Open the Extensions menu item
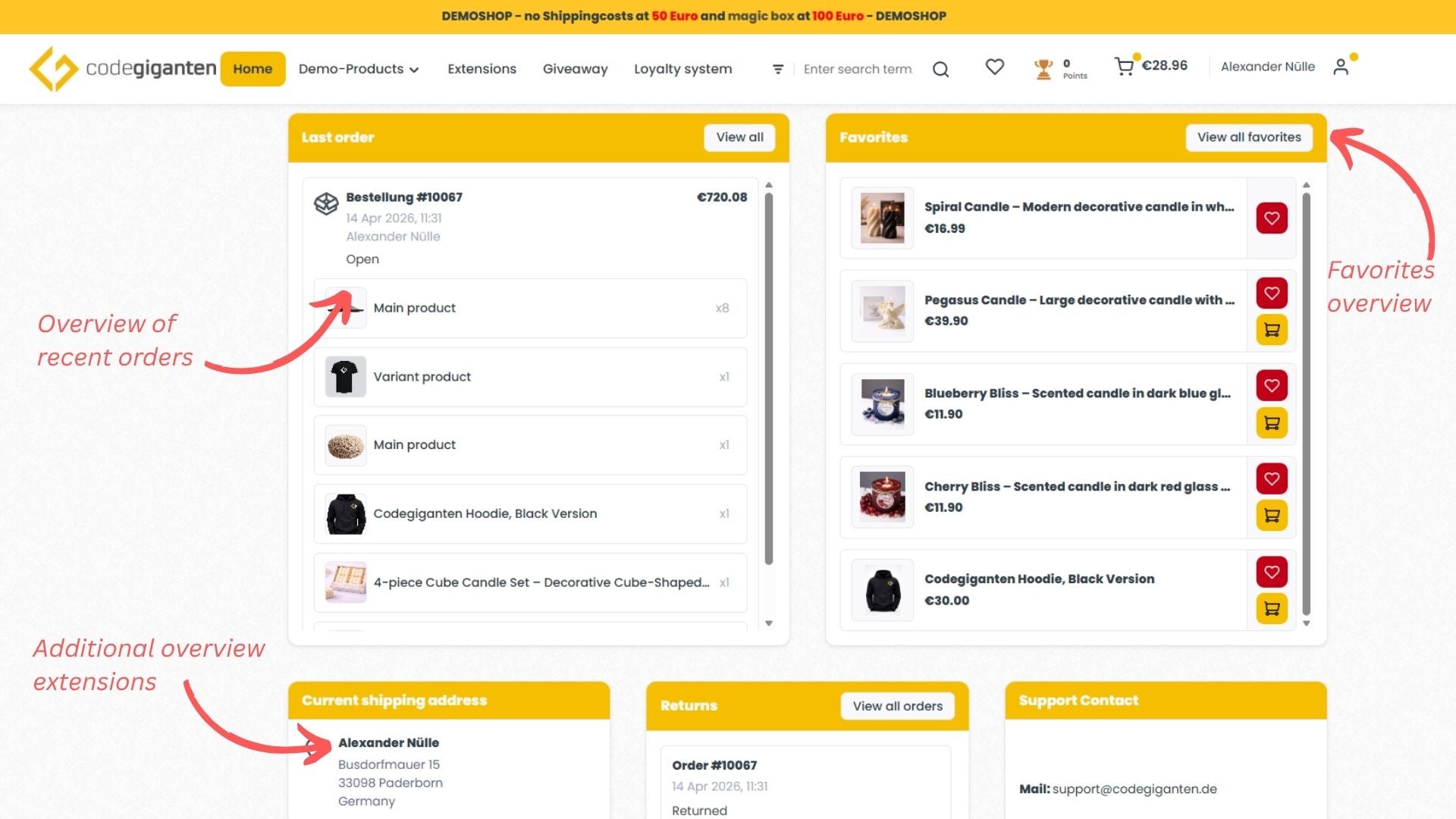The height and width of the screenshot is (819, 1456). click(482, 69)
